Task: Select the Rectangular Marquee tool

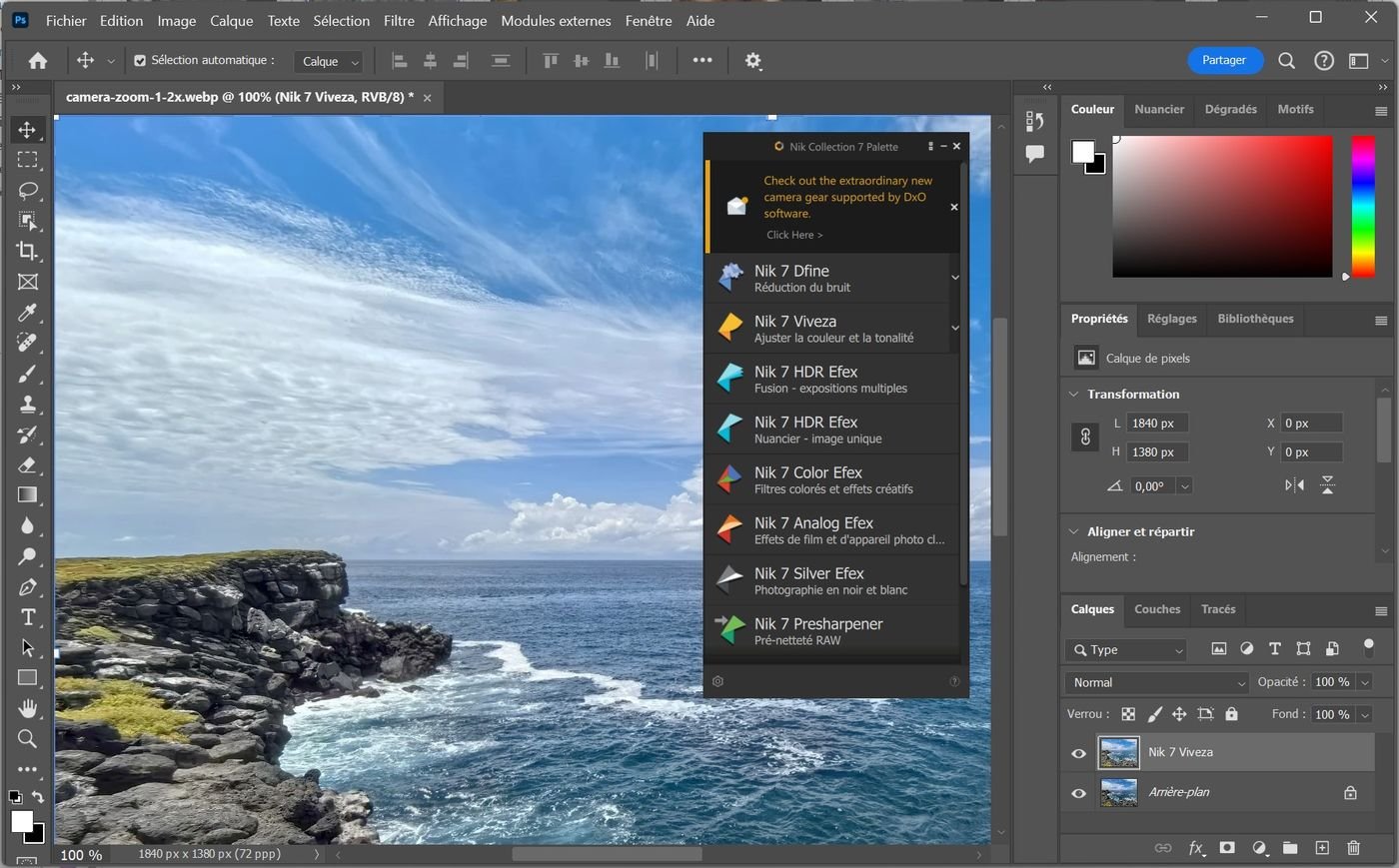Action: [28, 160]
